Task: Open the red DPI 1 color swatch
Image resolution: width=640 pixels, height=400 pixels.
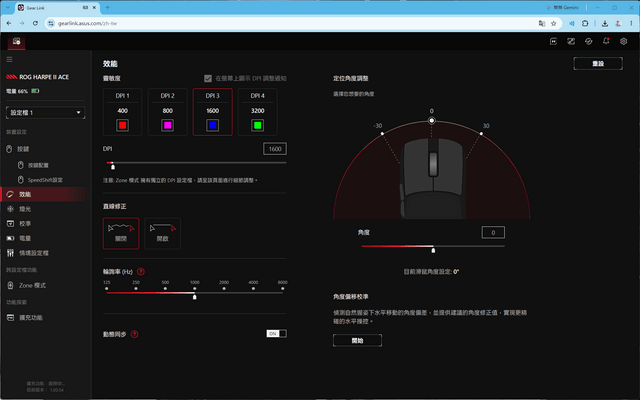Action: (x=122, y=125)
